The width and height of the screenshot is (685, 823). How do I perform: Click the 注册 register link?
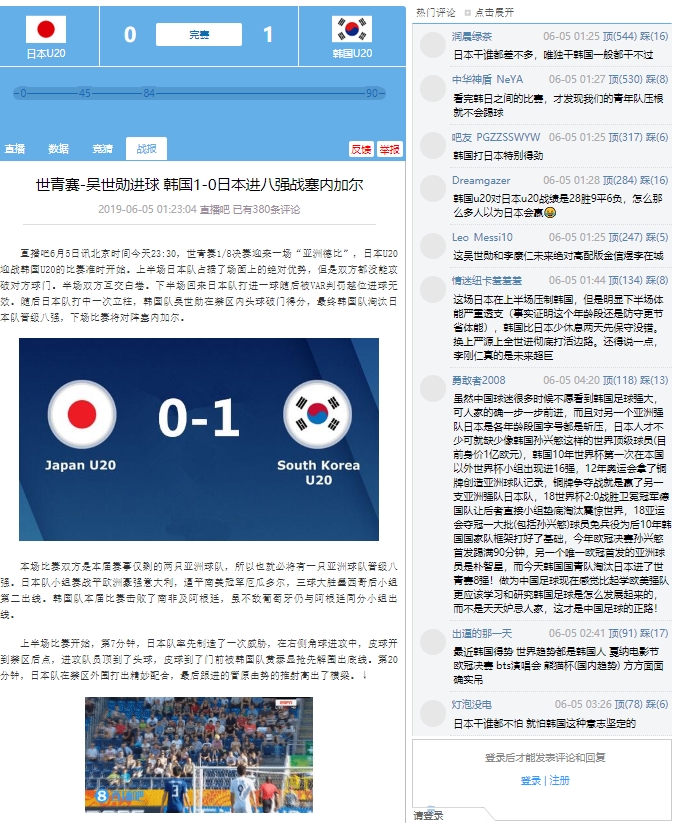coord(559,780)
